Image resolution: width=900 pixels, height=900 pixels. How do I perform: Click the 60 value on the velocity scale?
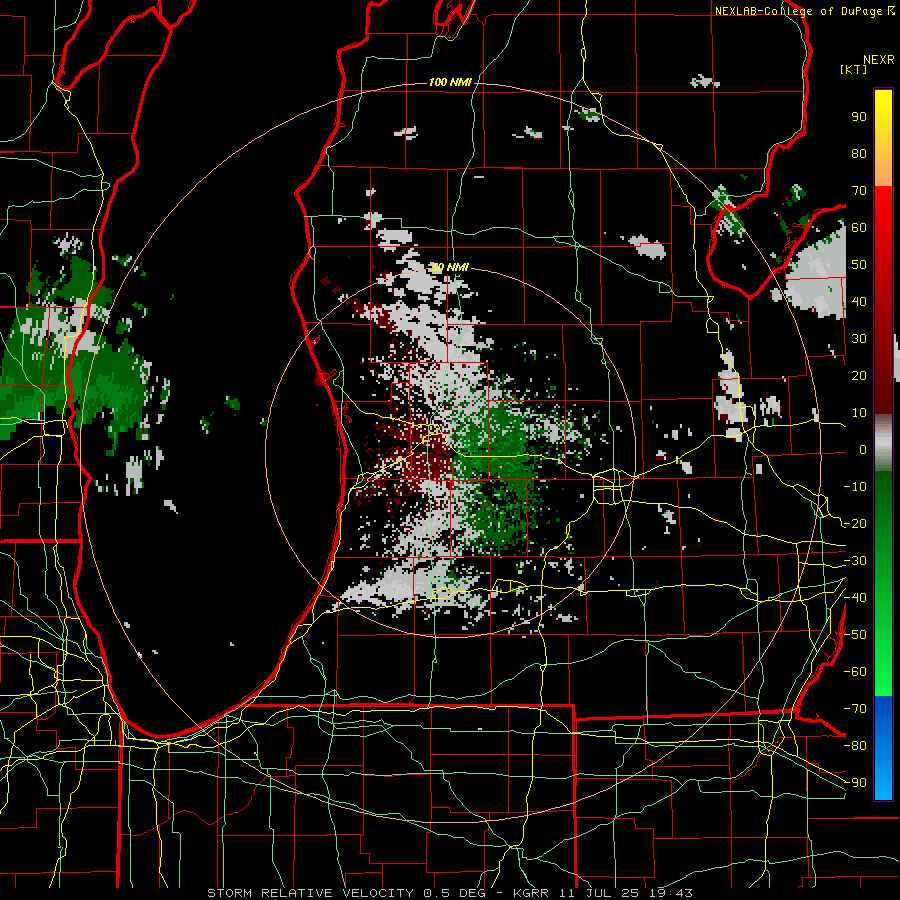tap(859, 227)
